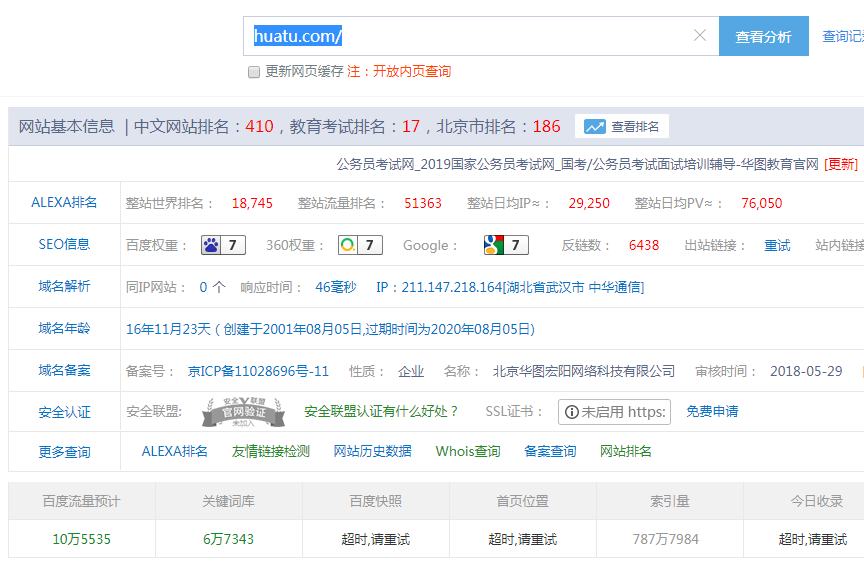Toggle the 更新网页缓存 checkbox
Viewport: 864px width, 564px height.
253,72
